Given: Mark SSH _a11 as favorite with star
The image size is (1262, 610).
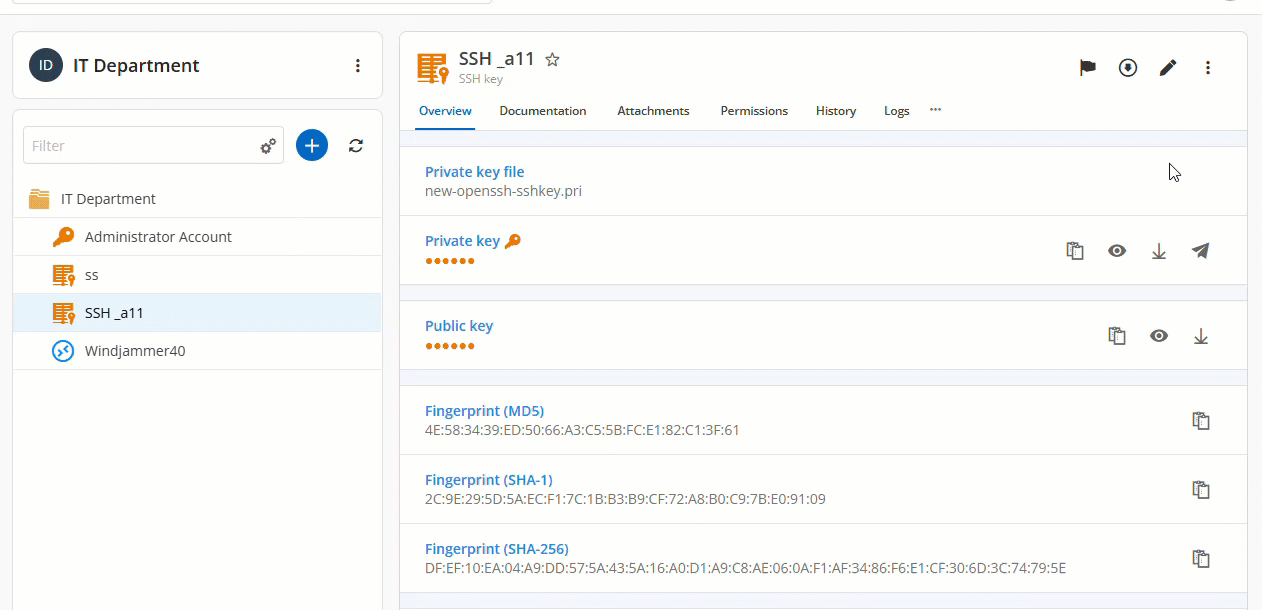Looking at the screenshot, I should (552, 60).
